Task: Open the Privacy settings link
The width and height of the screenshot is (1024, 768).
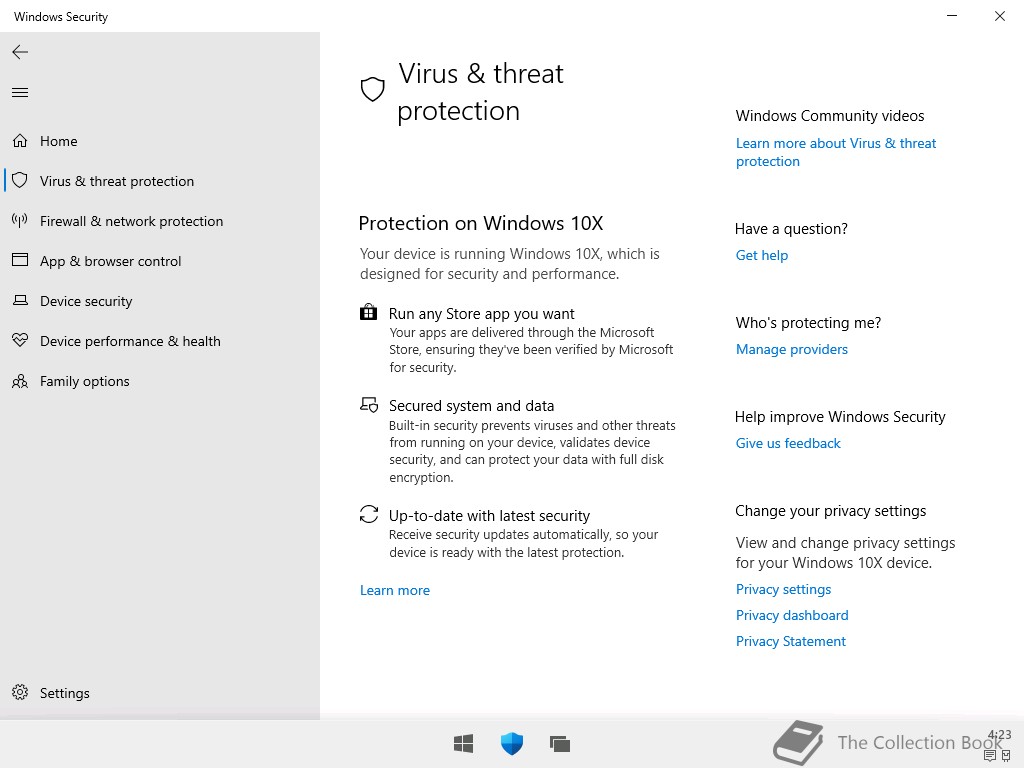Action: 784,590
